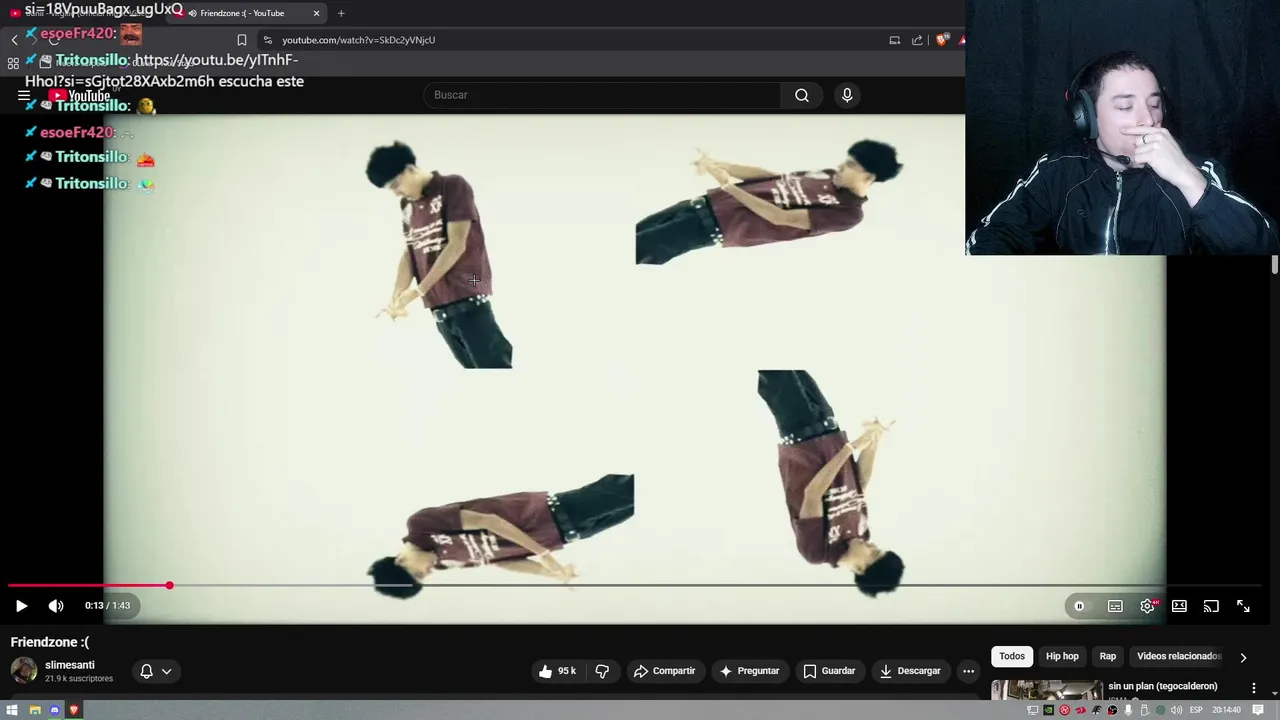The width and height of the screenshot is (1280, 720).
Task: Select the Todos filter chip
Action: coord(1012,656)
